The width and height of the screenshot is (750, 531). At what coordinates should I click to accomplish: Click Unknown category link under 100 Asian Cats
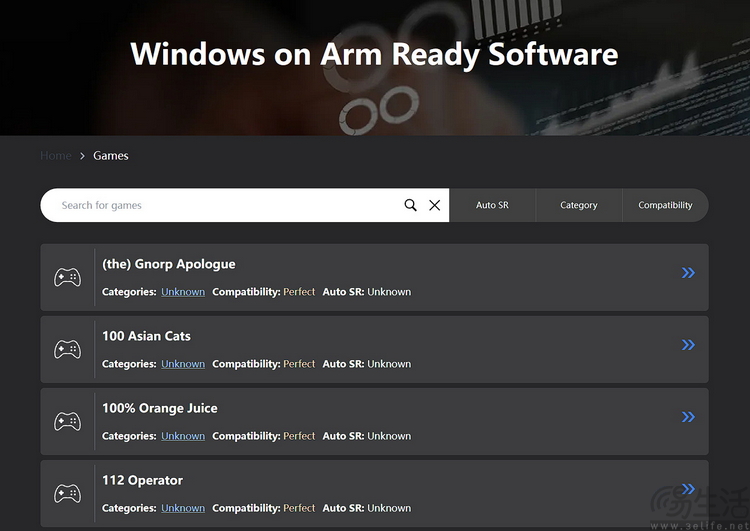tap(183, 364)
